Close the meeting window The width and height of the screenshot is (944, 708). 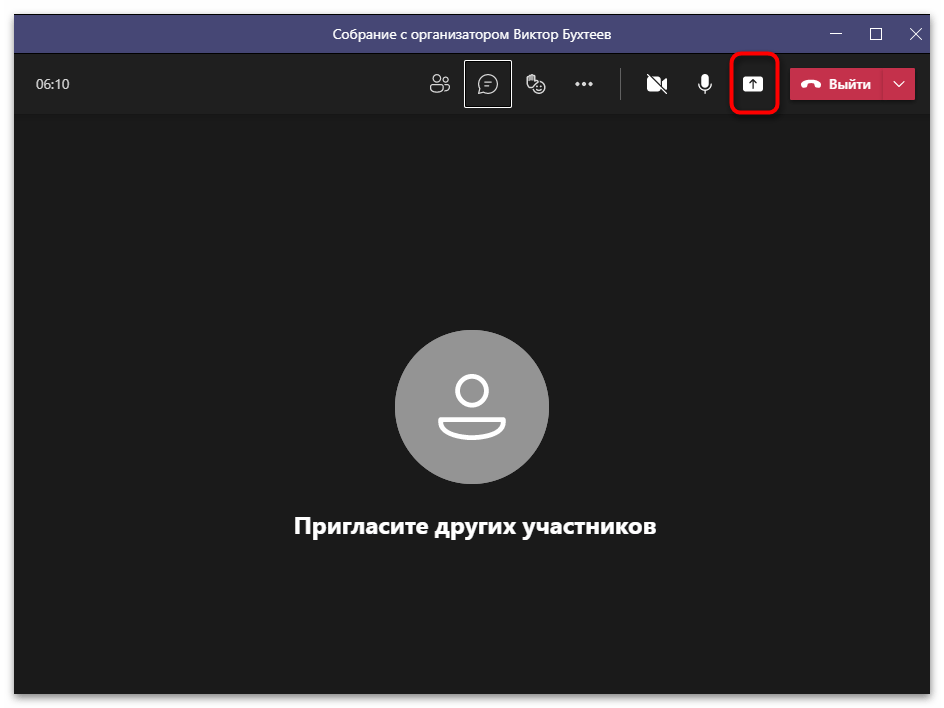916,34
